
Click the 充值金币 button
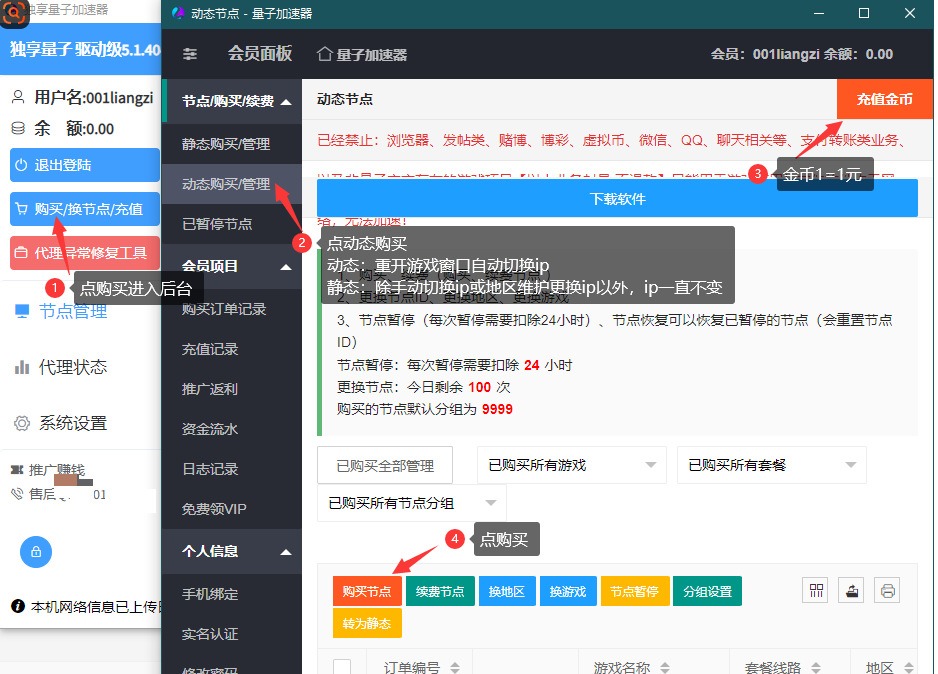tap(884, 99)
